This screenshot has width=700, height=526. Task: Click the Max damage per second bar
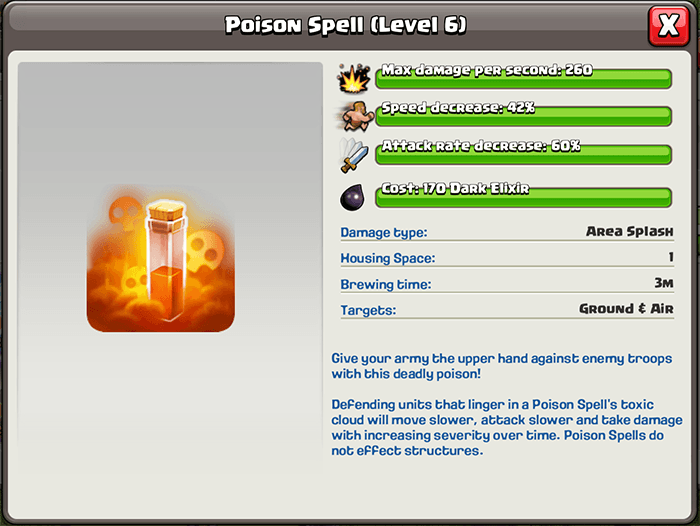(x=524, y=77)
